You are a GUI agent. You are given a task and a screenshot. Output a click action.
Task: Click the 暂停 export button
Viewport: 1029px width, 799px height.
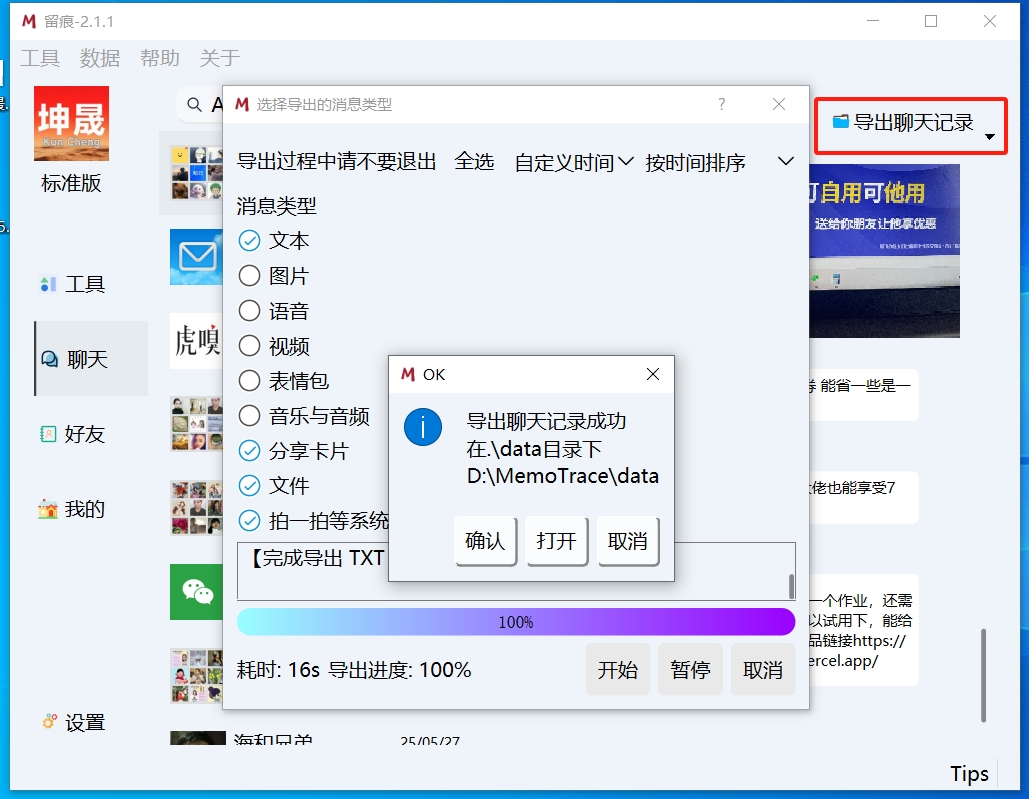[690, 669]
